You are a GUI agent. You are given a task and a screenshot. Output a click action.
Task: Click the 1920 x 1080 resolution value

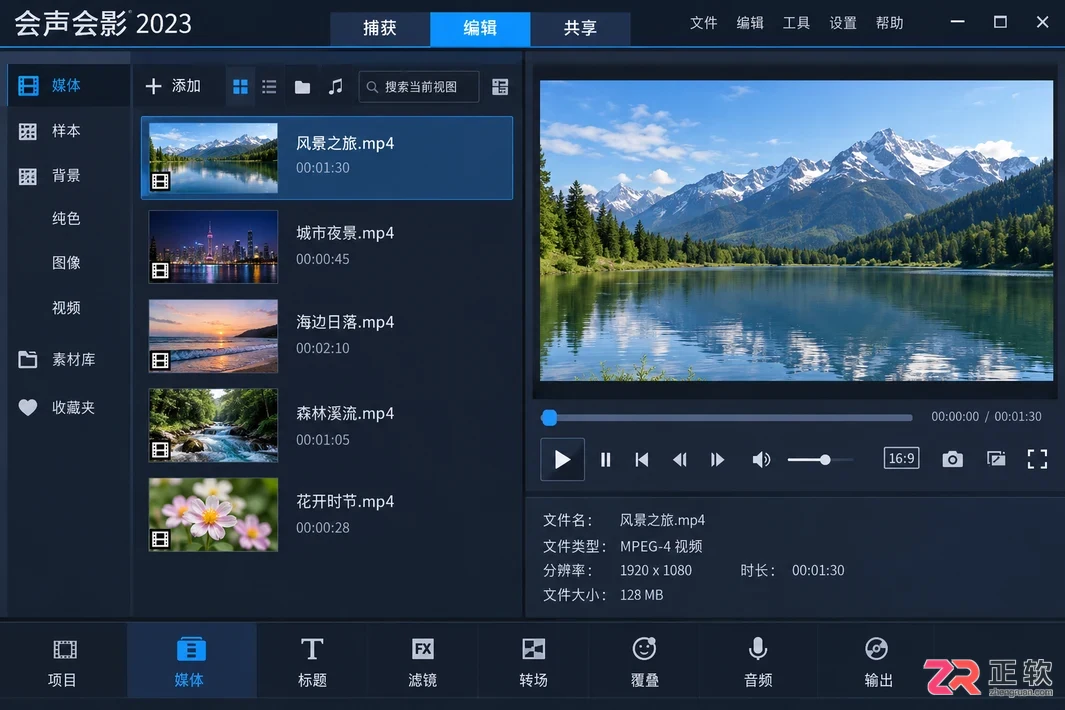point(655,571)
